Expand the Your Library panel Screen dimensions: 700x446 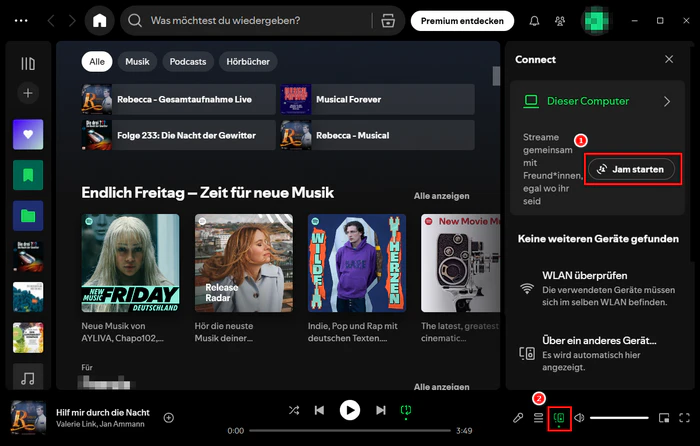tap(28, 64)
